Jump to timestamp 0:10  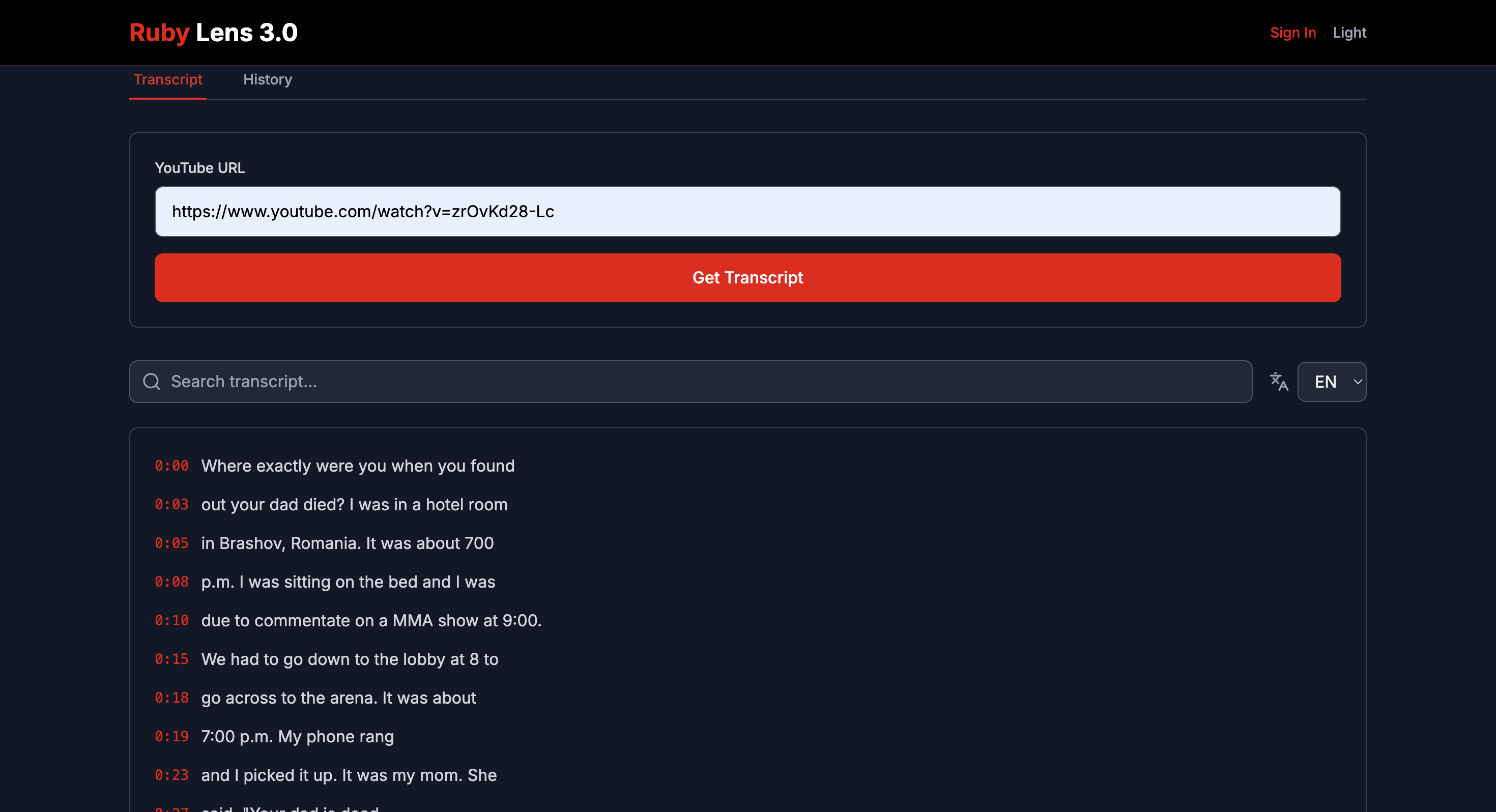[171, 620]
